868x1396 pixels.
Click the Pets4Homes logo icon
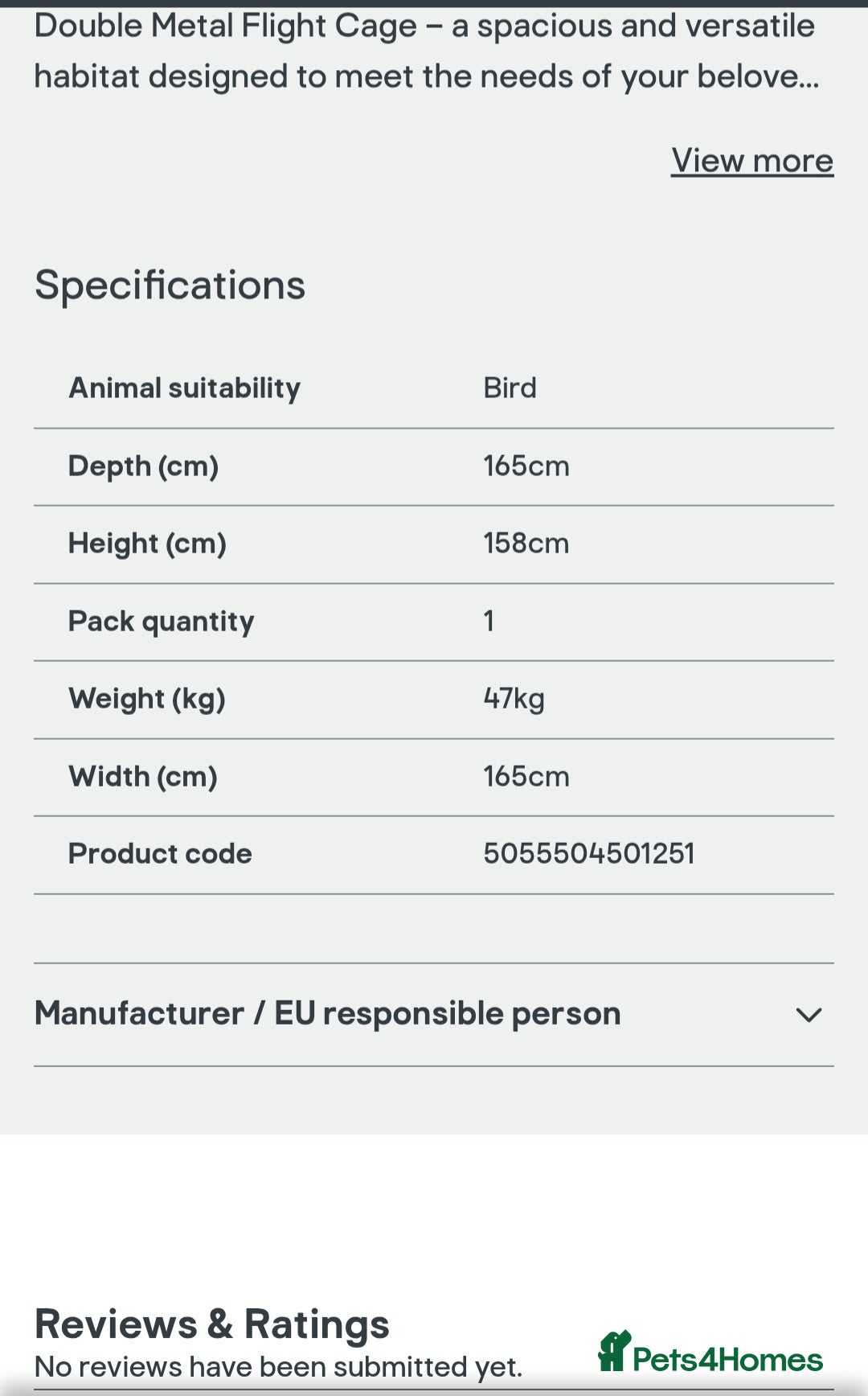(x=615, y=1351)
